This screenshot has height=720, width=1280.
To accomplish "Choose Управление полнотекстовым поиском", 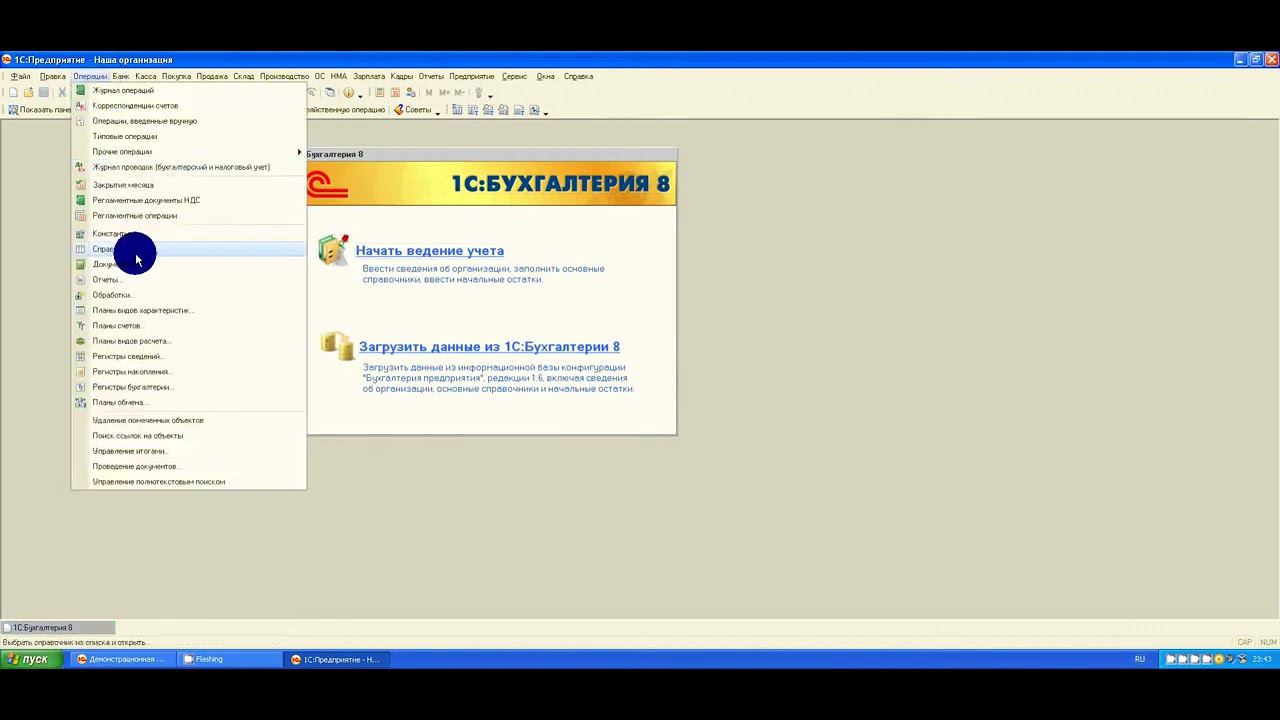I will (x=189, y=482).
